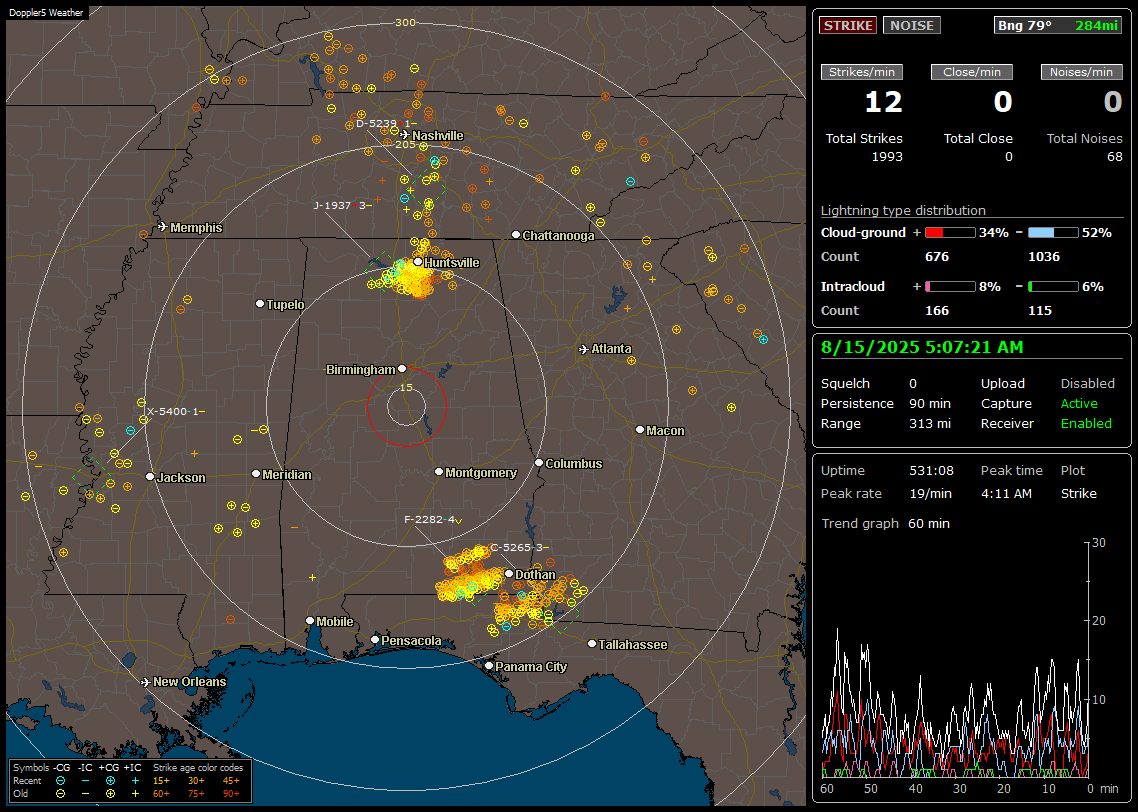
Task: Select the Strikes/min label box
Action: pyautogui.click(x=862, y=72)
